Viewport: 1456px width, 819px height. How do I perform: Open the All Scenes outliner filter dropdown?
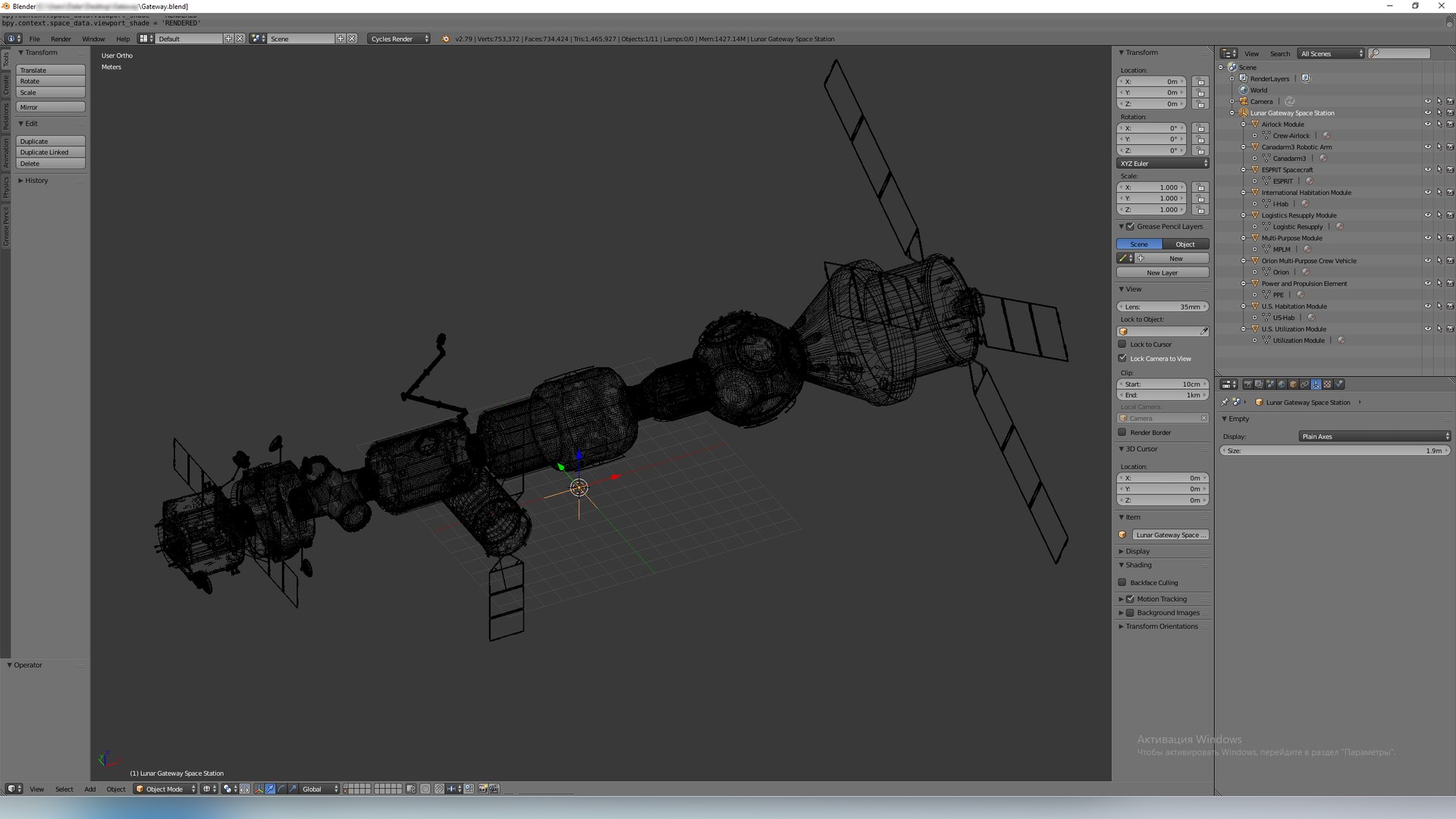point(1332,53)
